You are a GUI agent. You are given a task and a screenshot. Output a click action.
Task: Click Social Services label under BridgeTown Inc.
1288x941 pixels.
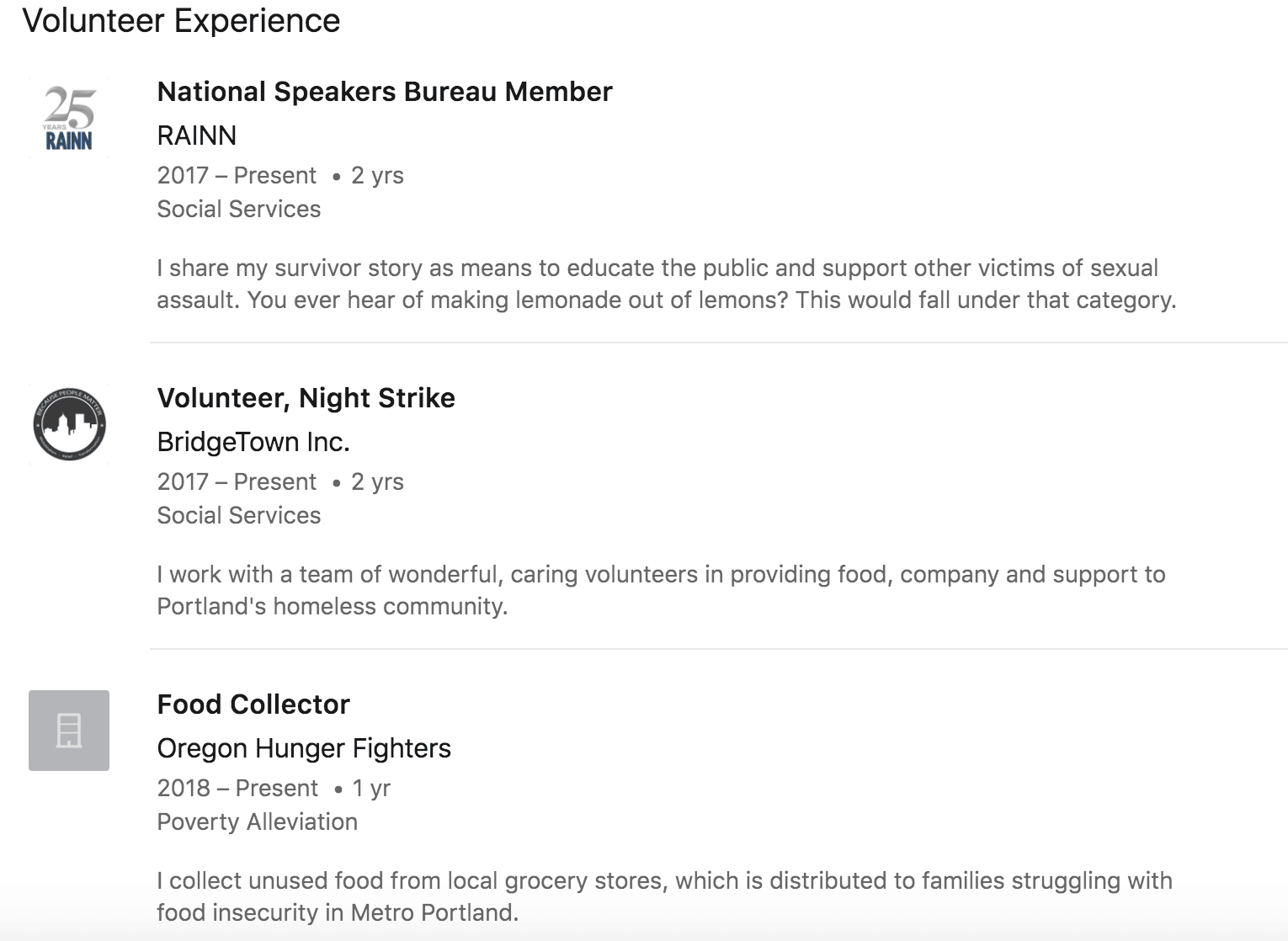(238, 516)
